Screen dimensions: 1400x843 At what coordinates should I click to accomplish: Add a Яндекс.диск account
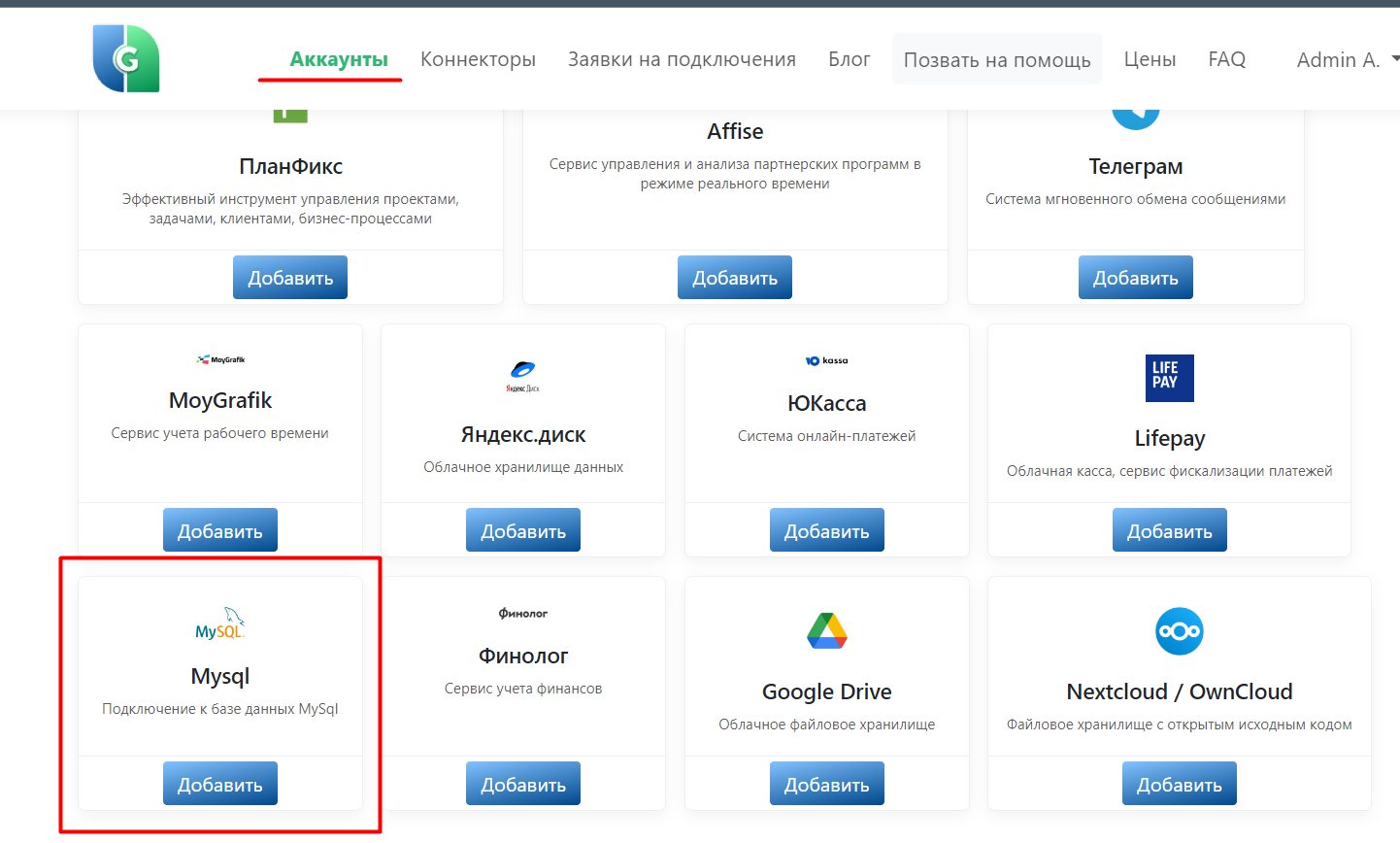tap(523, 530)
